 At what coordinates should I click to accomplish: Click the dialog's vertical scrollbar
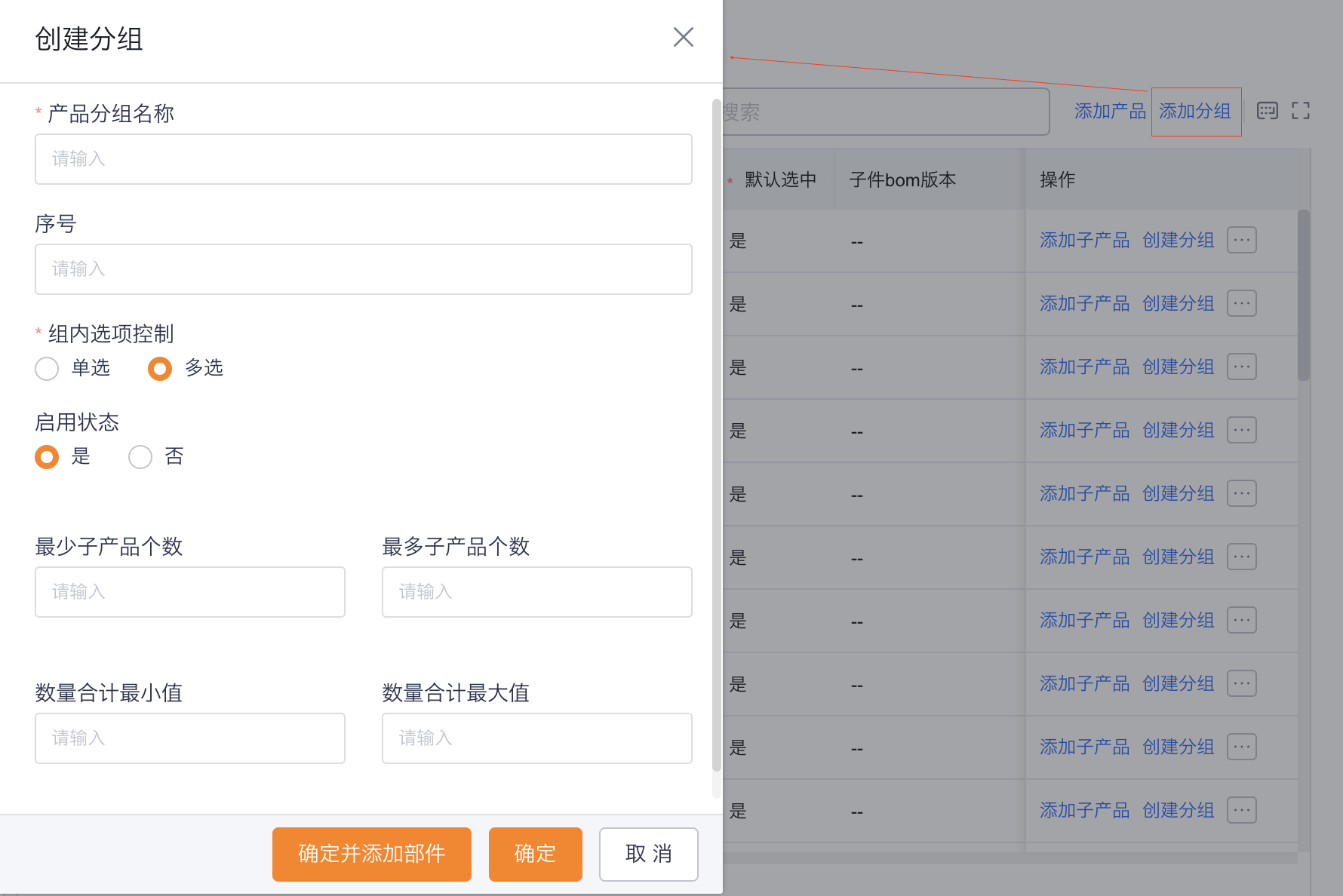(716, 434)
